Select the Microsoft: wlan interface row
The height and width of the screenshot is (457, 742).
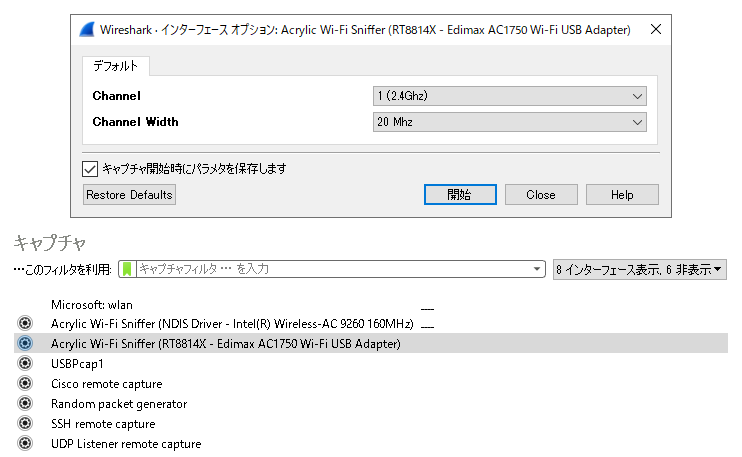[371, 305]
